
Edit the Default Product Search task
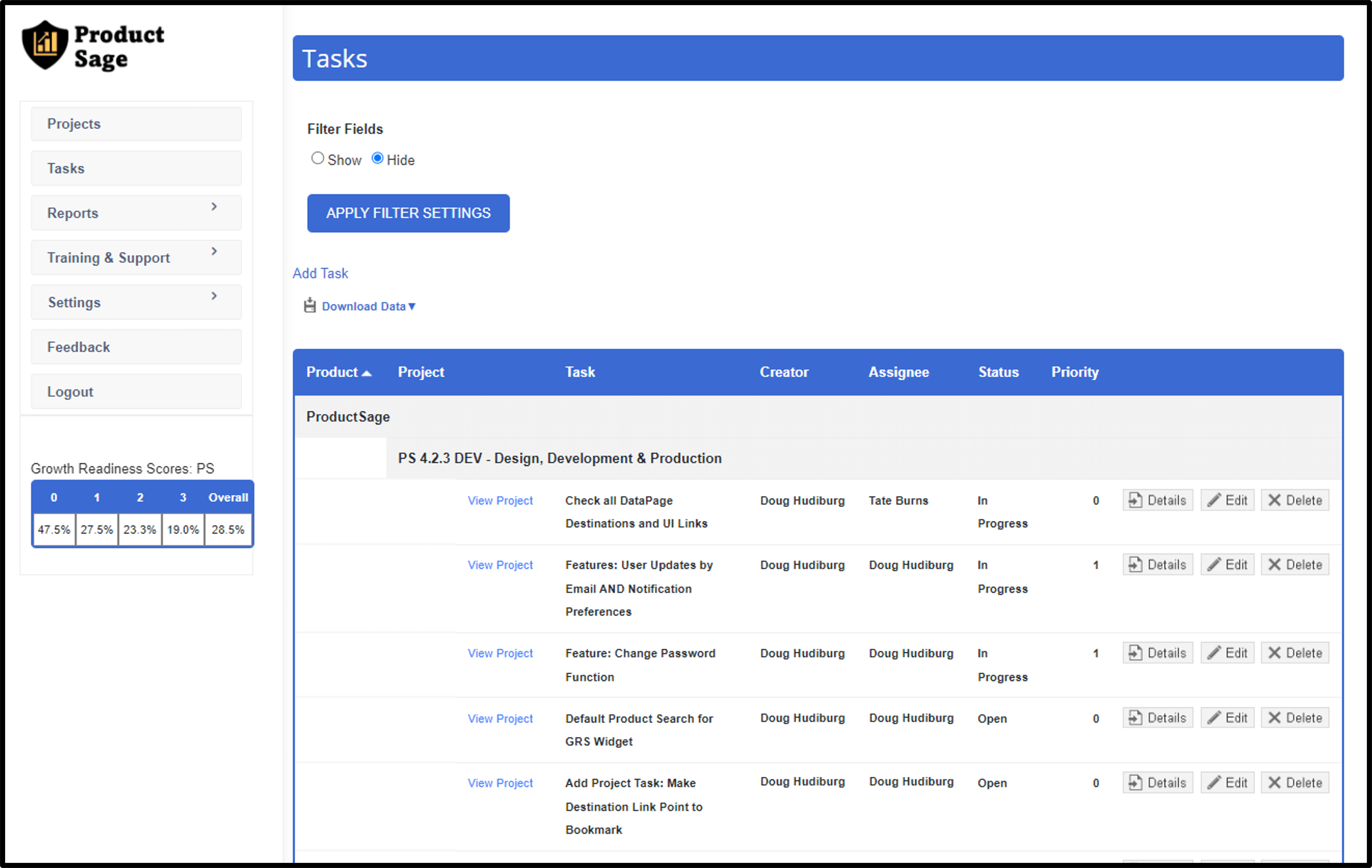coord(1228,718)
